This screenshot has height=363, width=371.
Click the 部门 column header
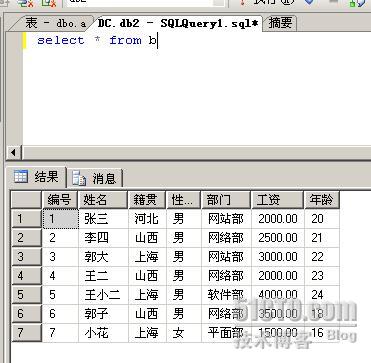coord(226,200)
